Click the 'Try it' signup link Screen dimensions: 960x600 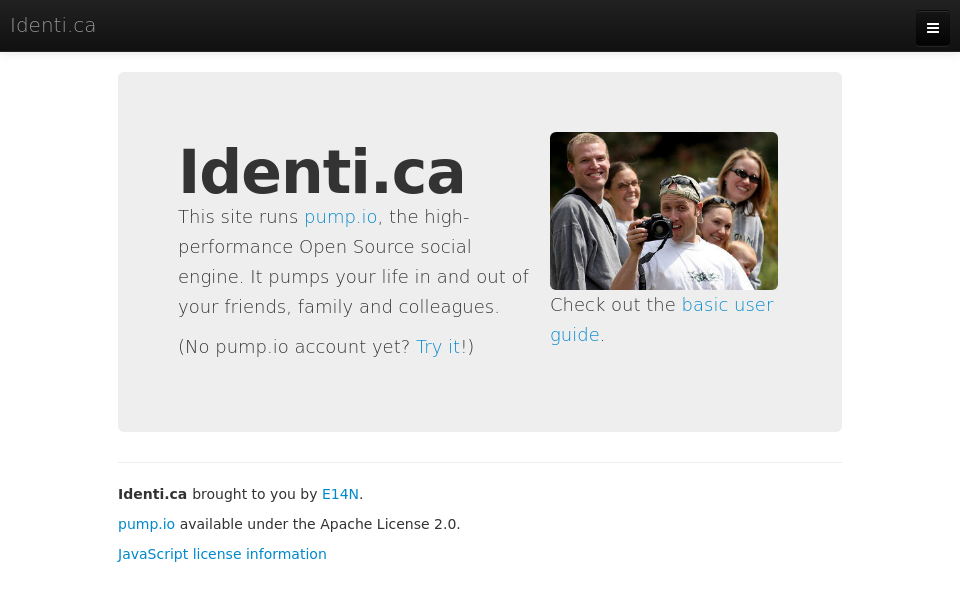[x=438, y=347]
